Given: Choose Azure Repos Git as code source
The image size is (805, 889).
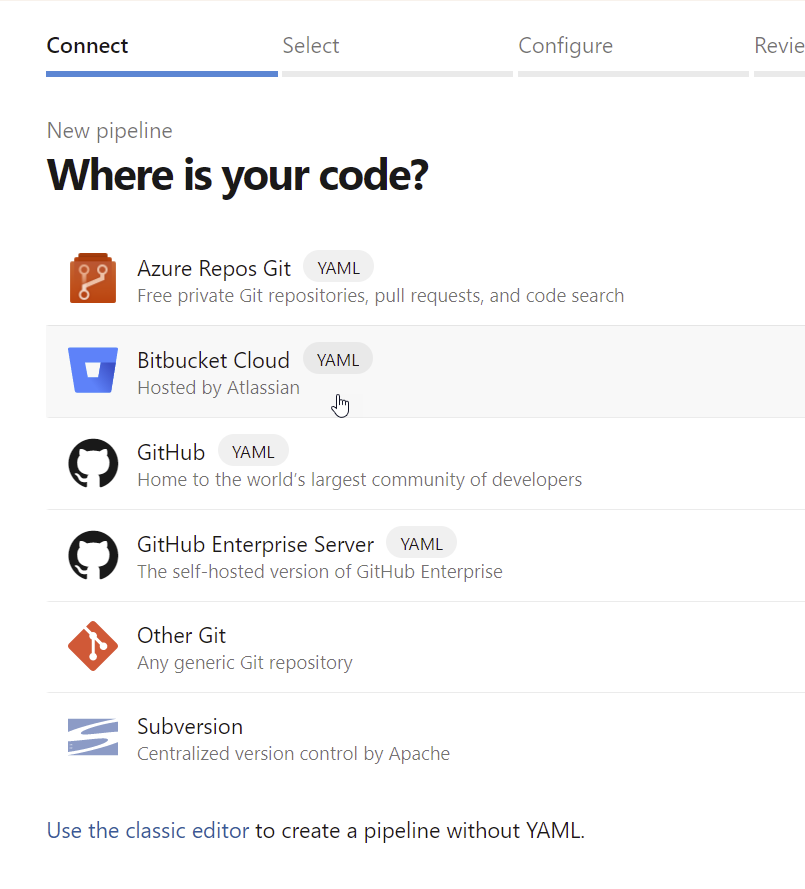Looking at the screenshot, I should pyautogui.click(x=426, y=280).
